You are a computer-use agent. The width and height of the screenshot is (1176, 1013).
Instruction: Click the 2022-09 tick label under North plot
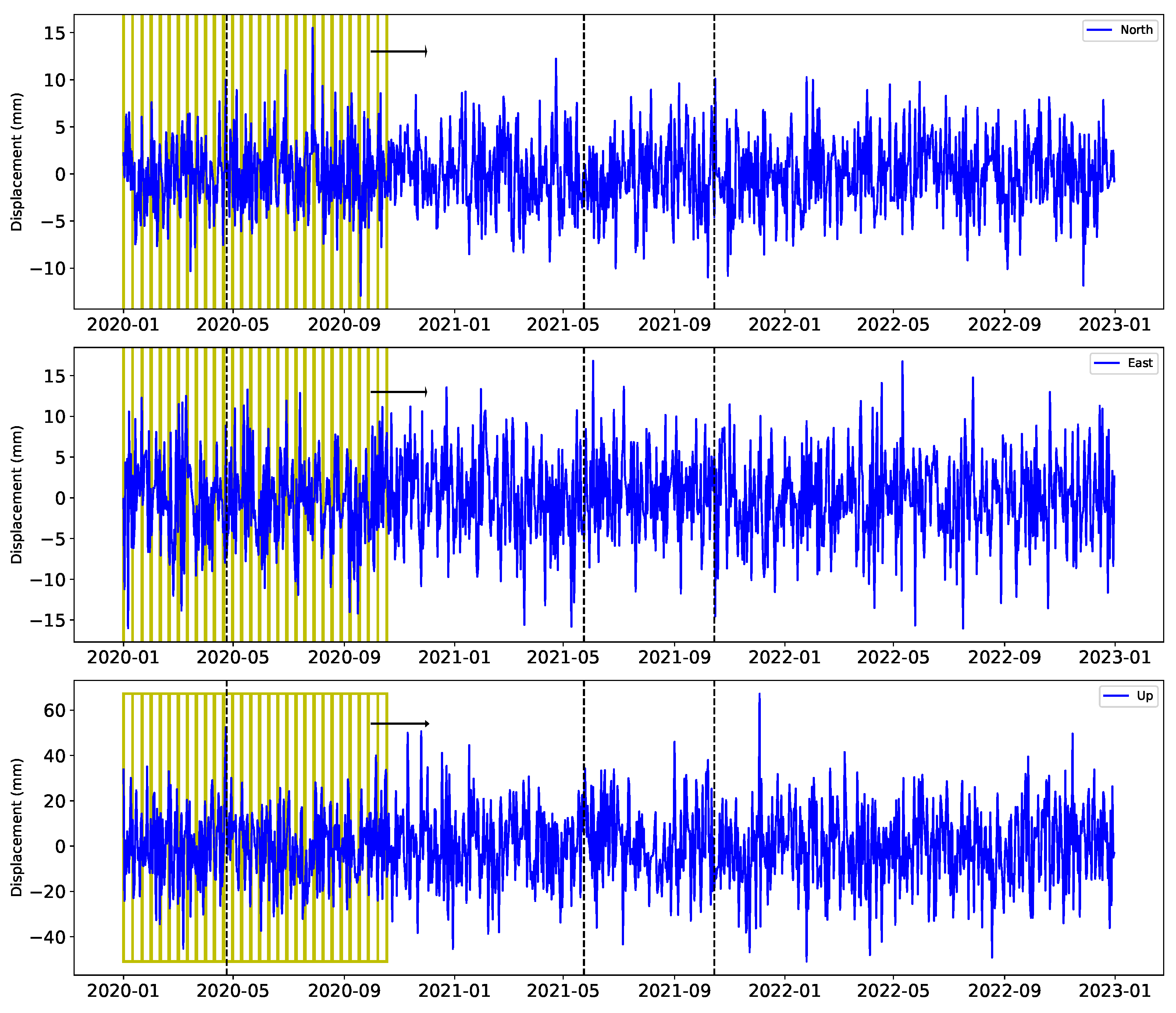tap(1005, 325)
